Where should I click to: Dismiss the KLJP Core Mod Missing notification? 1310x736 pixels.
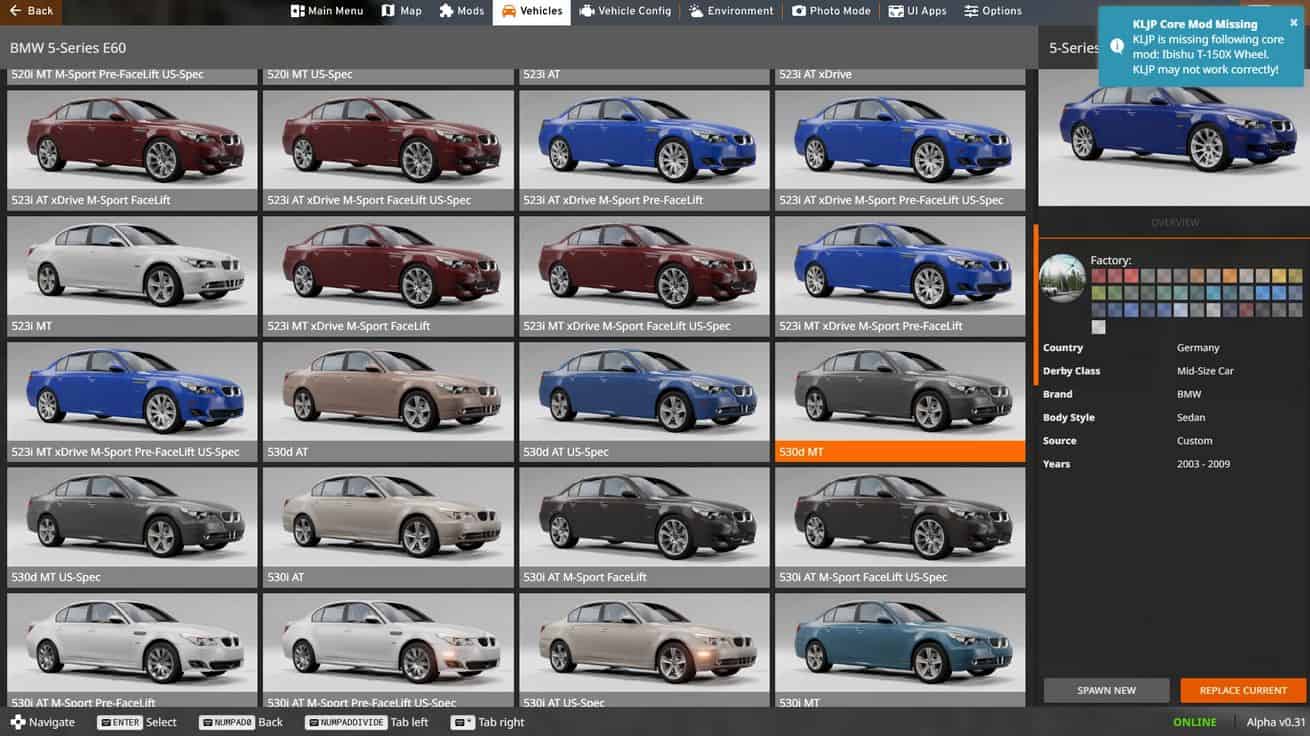point(1293,23)
